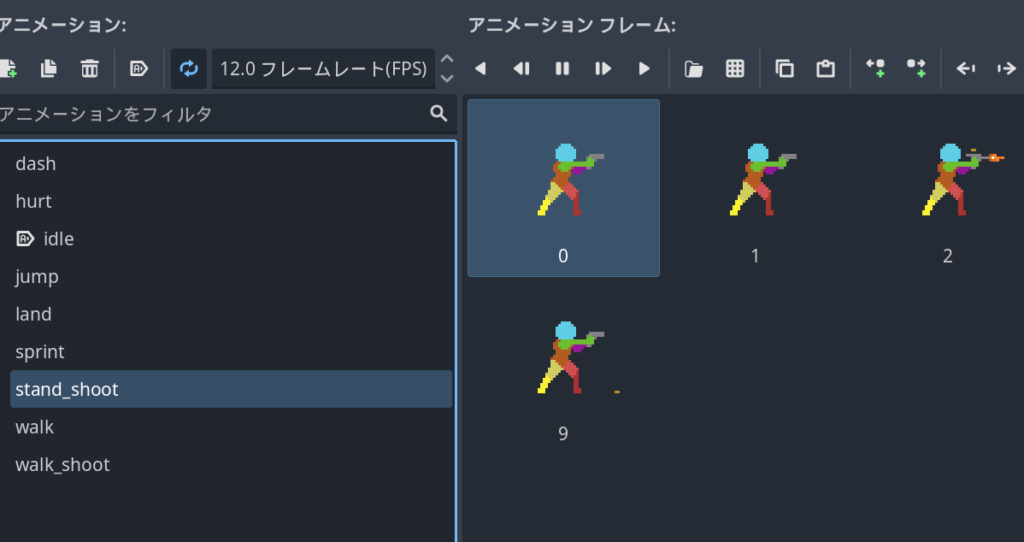The image size is (1024, 542).
Task: Select the dash animation
Action: [231, 163]
